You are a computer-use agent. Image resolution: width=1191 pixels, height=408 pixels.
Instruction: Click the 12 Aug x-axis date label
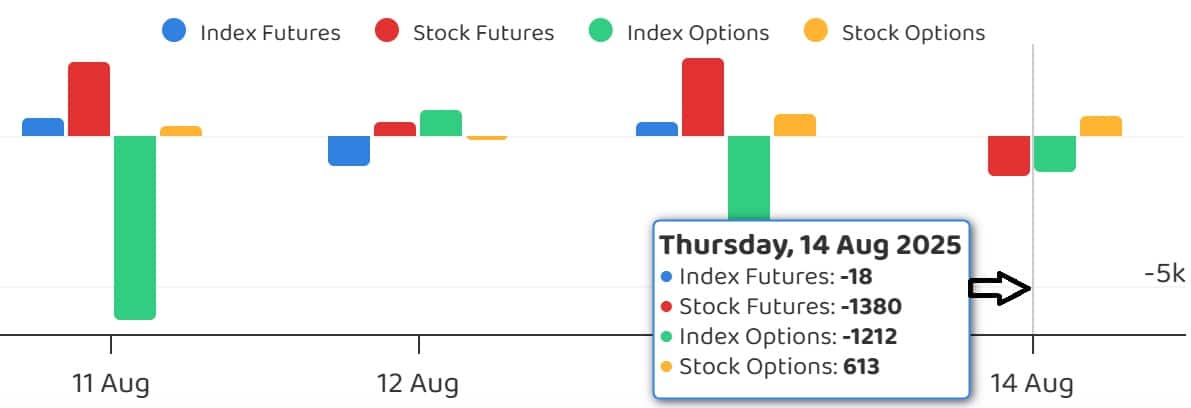(x=418, y=383)
